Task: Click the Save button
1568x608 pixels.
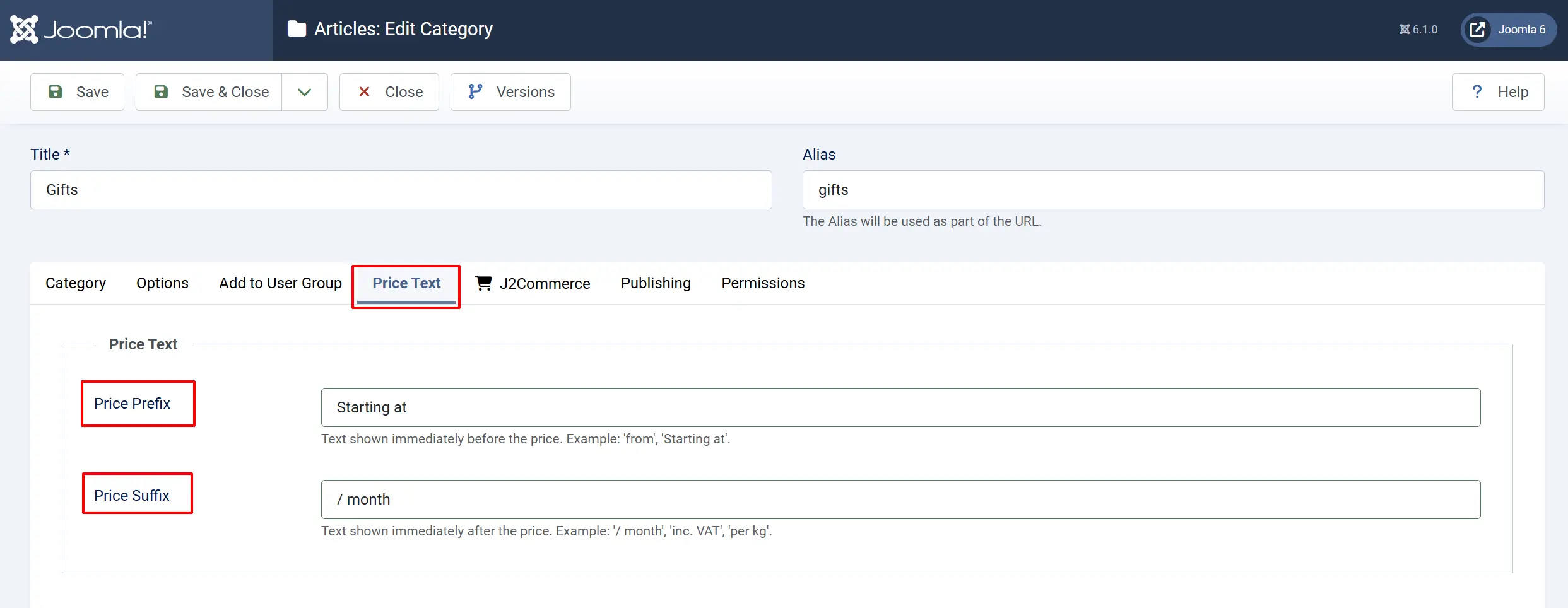Action: (78, 92)
